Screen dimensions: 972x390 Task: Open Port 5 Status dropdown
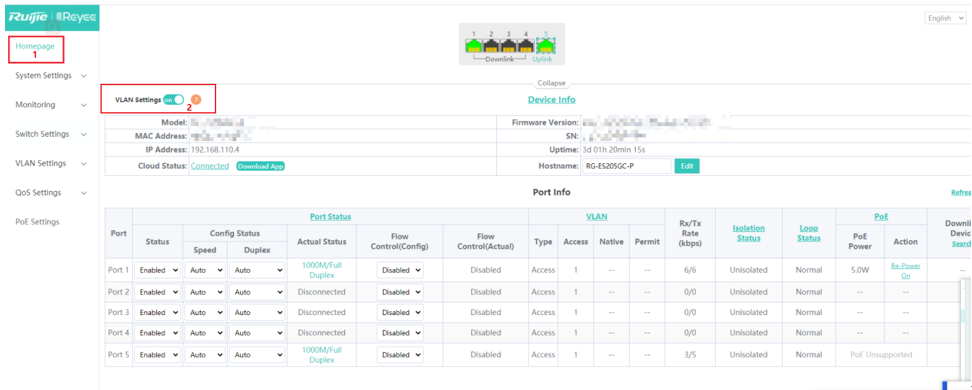pyautogui.click(x=157, y=355)
